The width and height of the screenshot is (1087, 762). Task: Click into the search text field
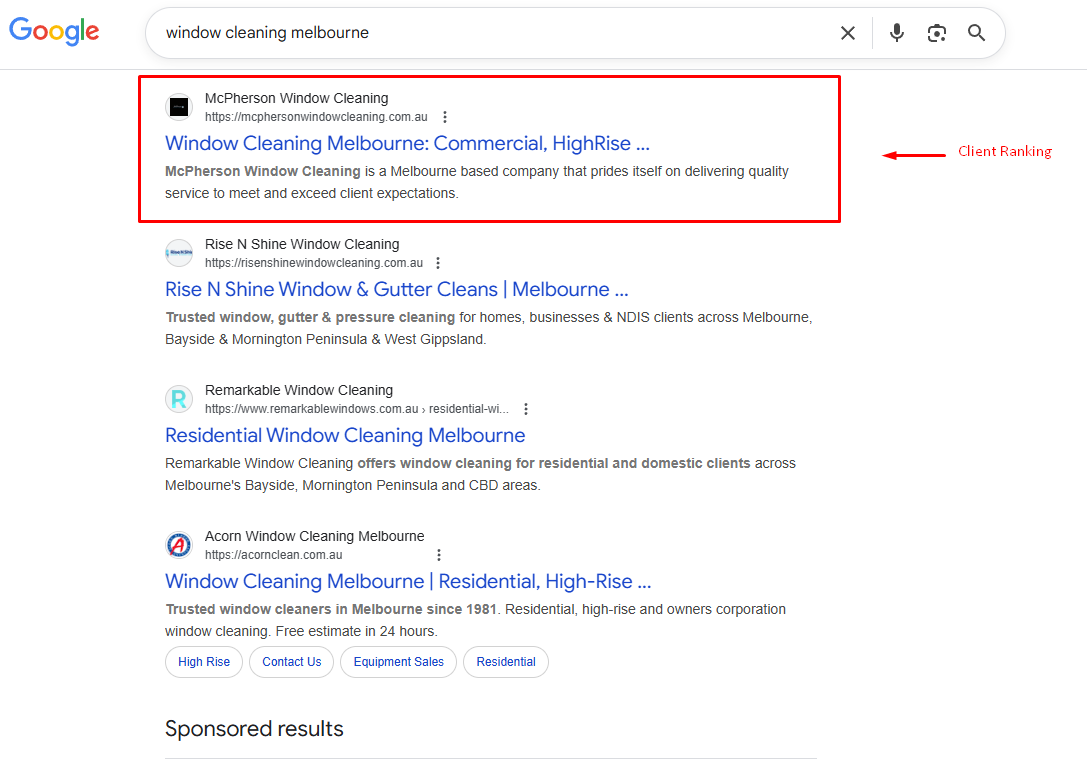tap(490, 33)
